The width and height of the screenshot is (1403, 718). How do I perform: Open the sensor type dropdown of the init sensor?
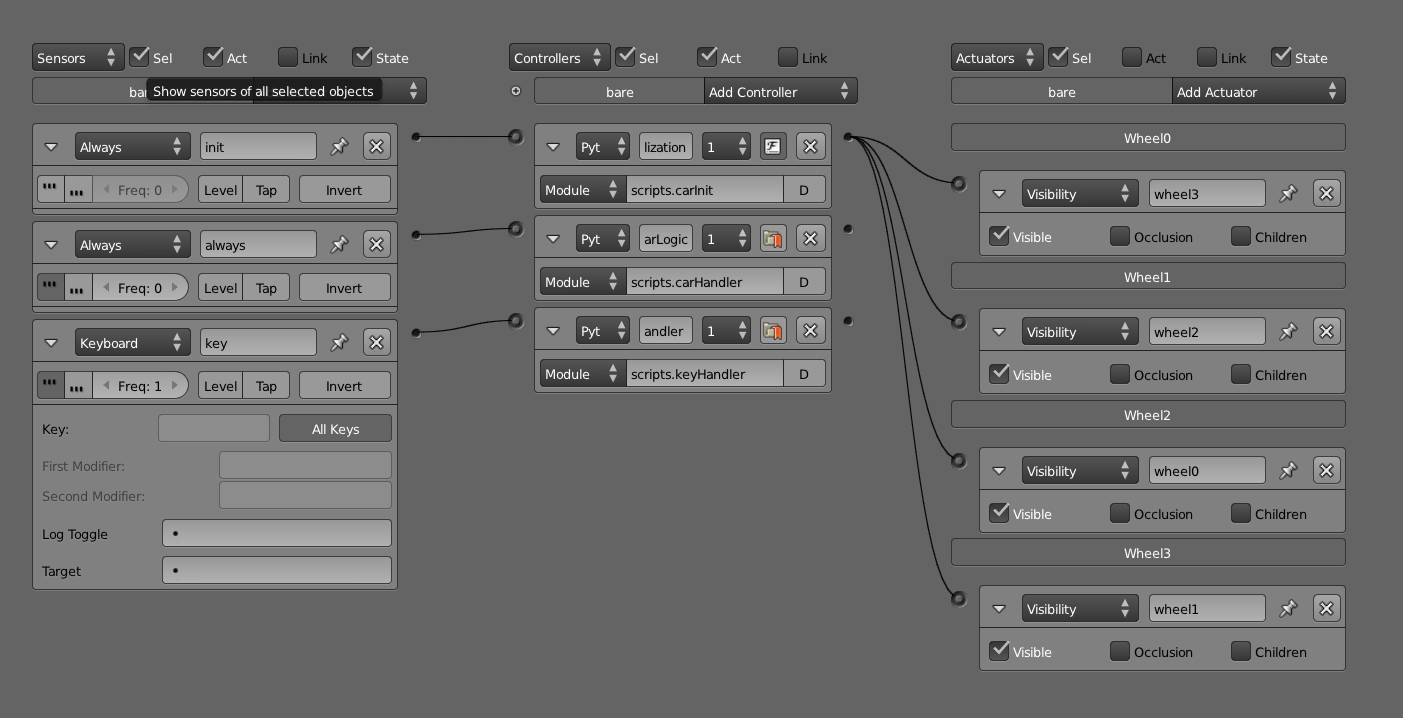132,146
